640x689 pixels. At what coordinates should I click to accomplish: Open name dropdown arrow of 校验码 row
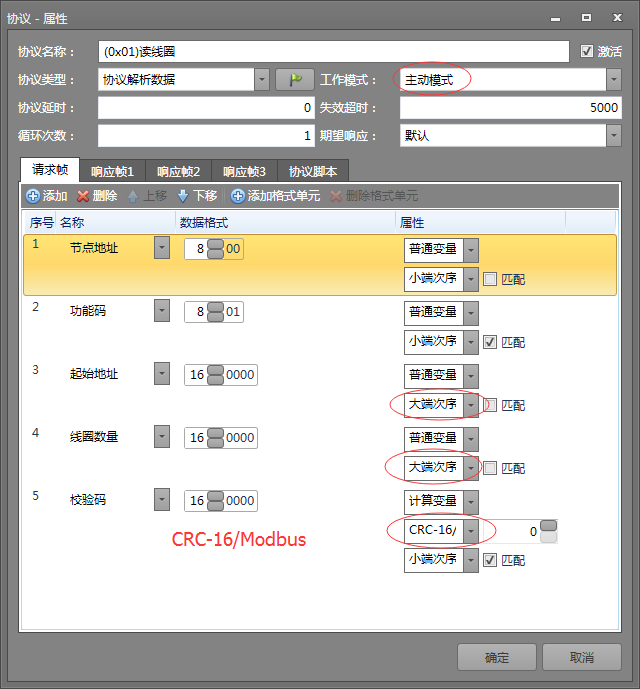(x=162, y=500)
